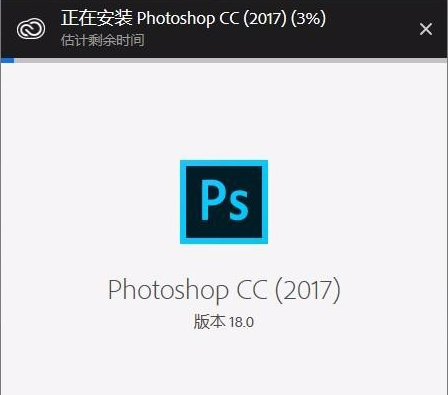
Task: Close the Photoshop installer window
Action: [426, 29]
